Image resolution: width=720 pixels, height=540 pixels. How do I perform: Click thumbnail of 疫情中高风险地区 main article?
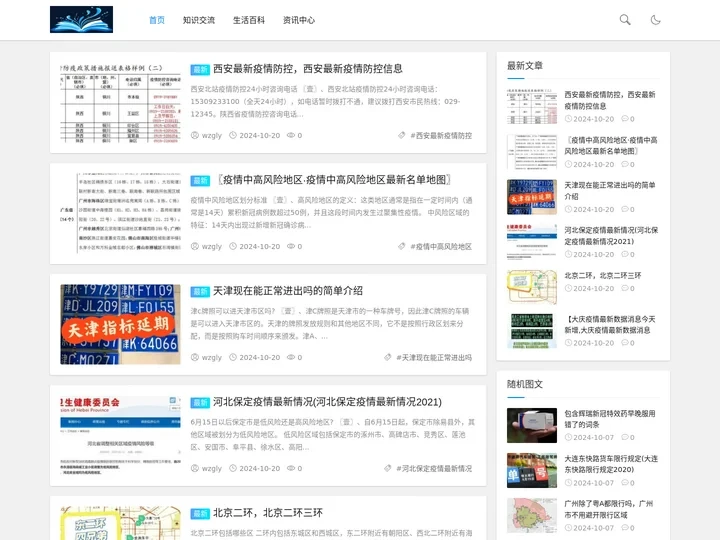click(x=120, y=214)
